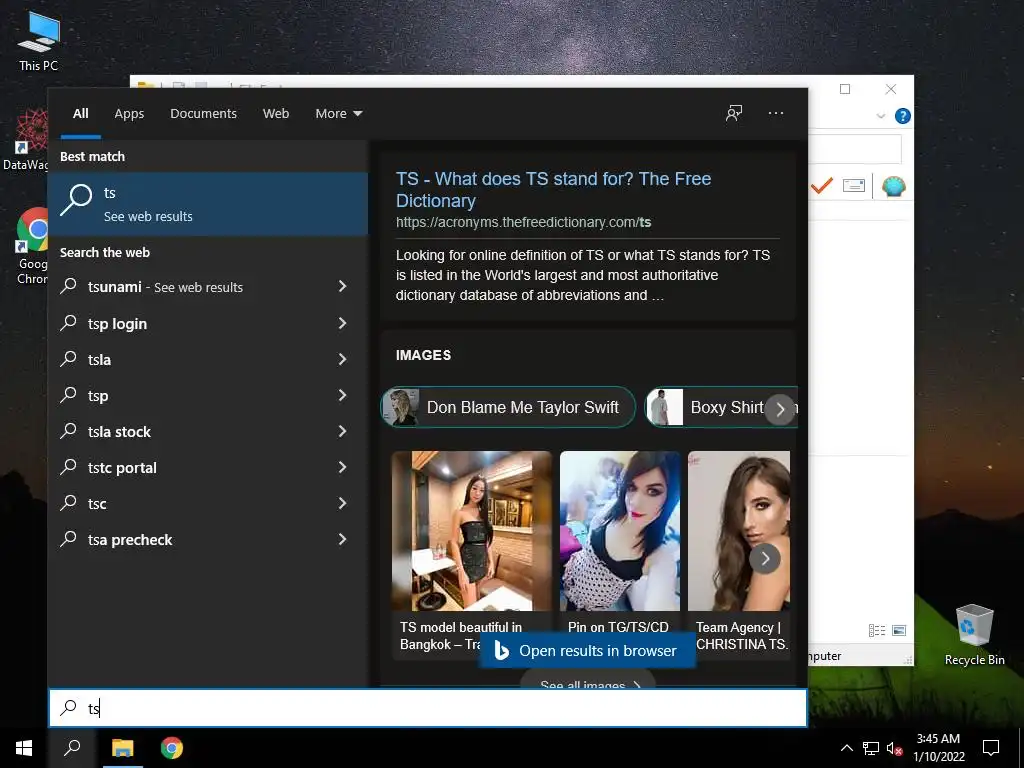Open the search feedback person icon
1024x768 pixels.
734,113
